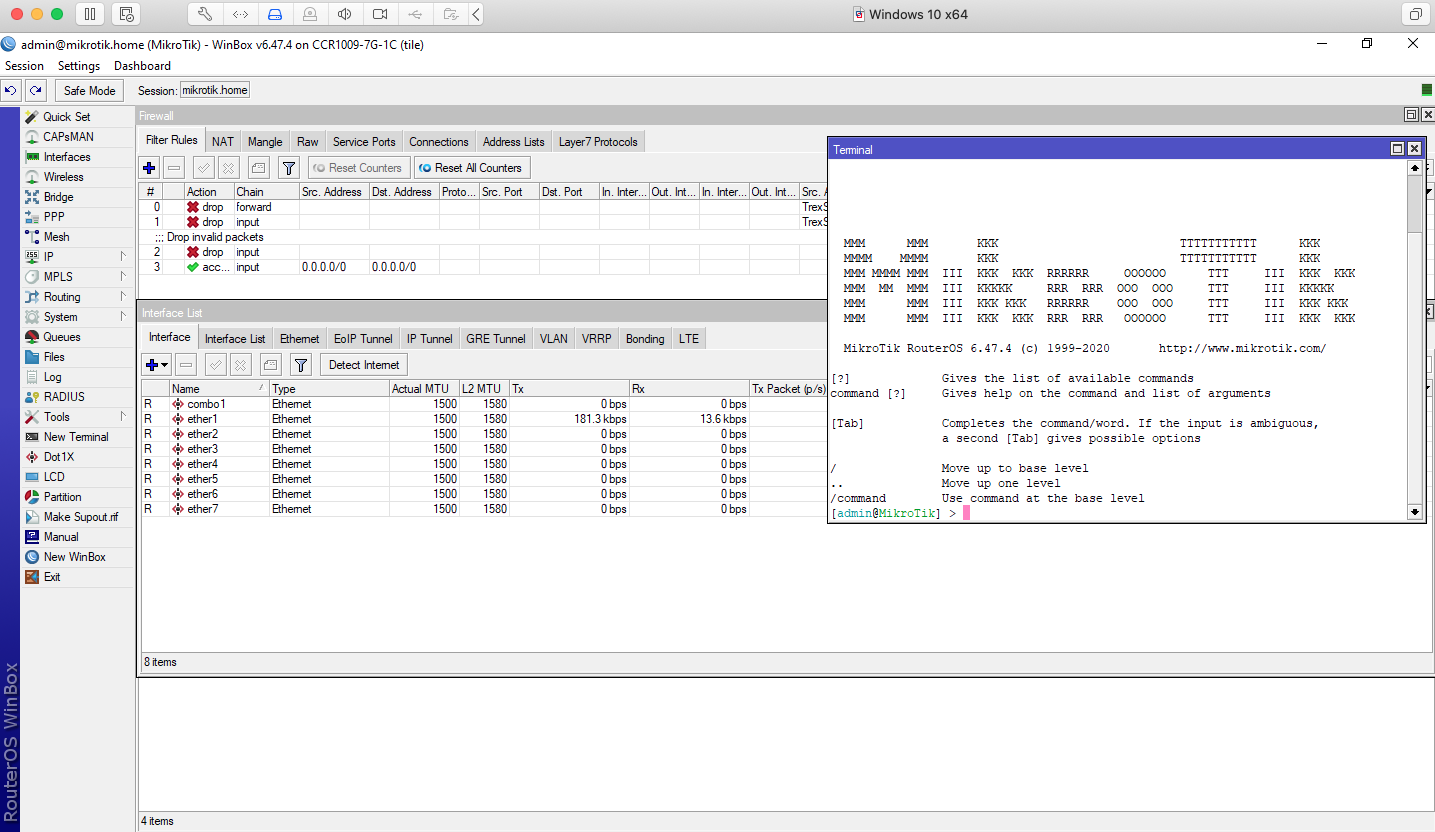
Task: Open New Terminal from the sidebar
Action: tap(76, 437)
